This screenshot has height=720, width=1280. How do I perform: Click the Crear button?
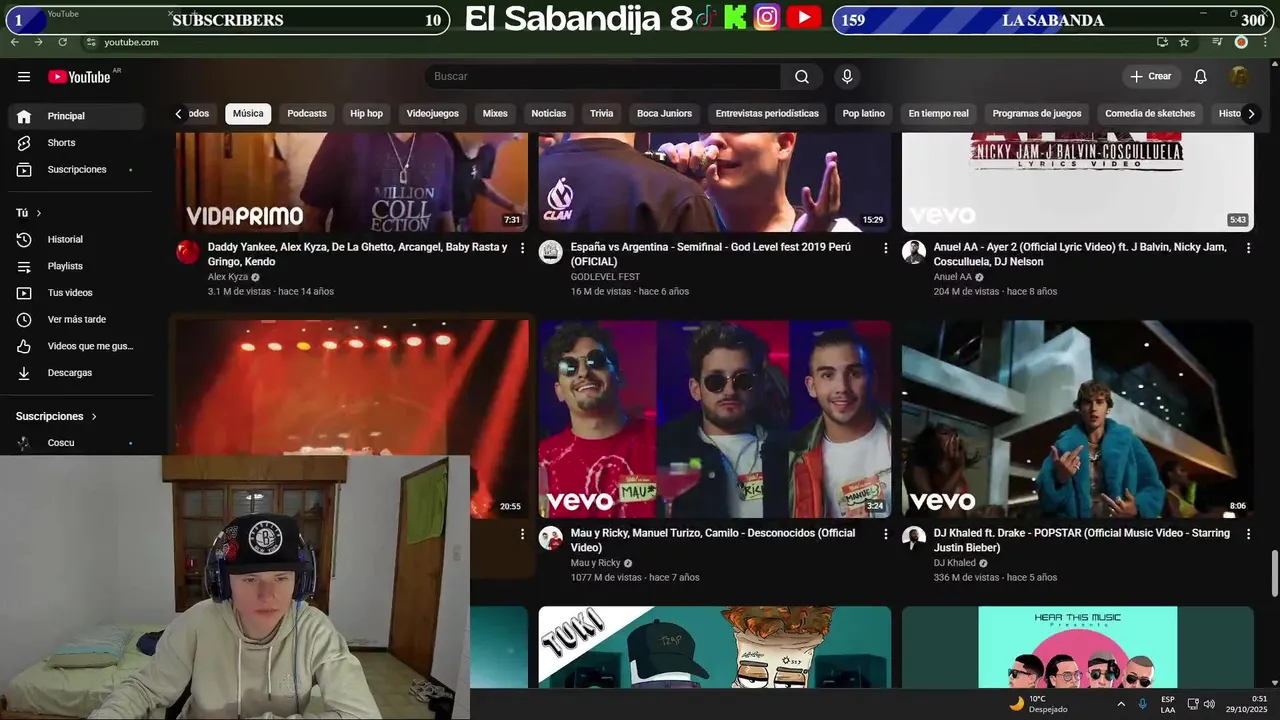[1151, 77]
